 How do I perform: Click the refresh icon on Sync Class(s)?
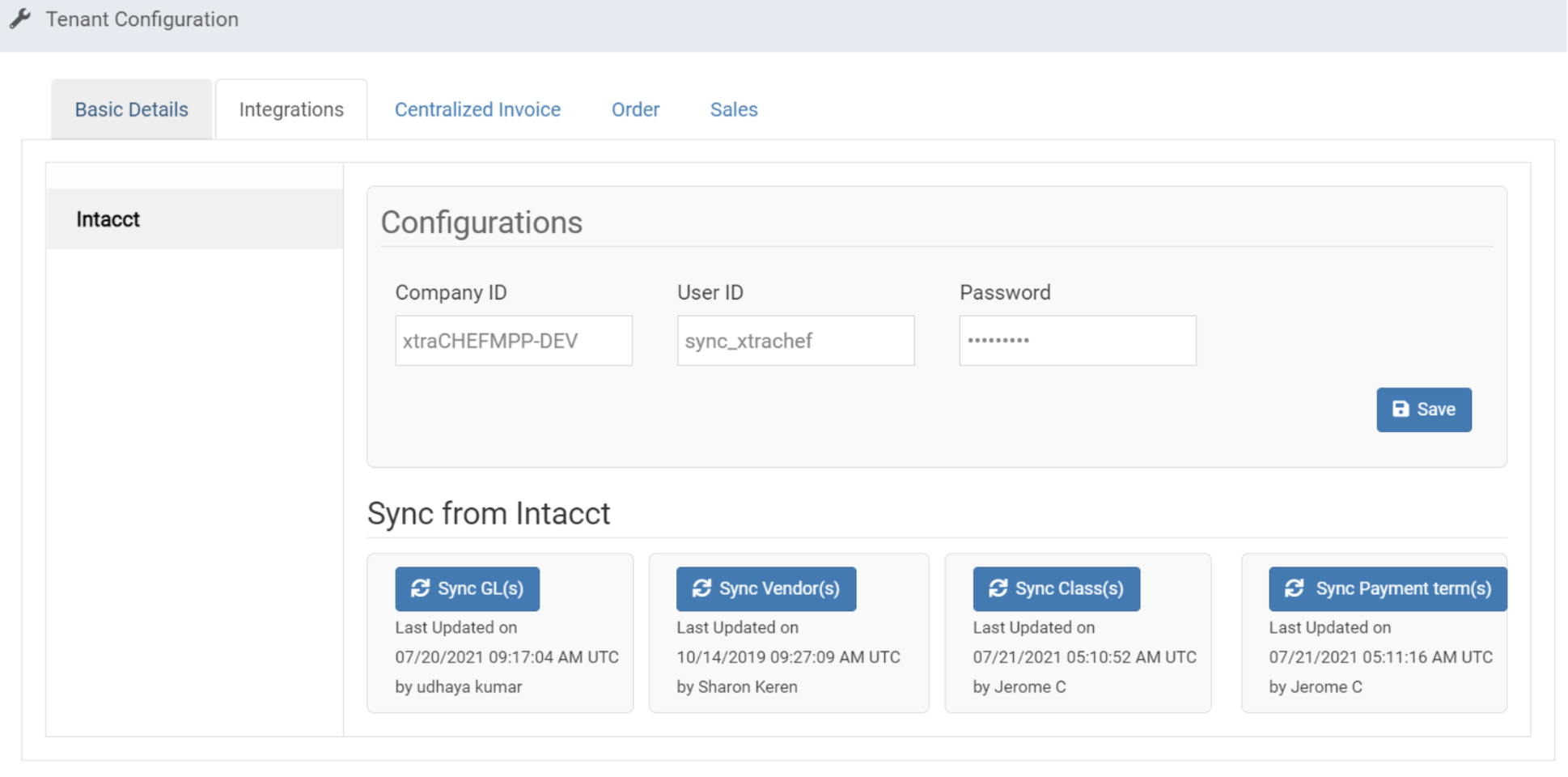(x=998, y=588)
